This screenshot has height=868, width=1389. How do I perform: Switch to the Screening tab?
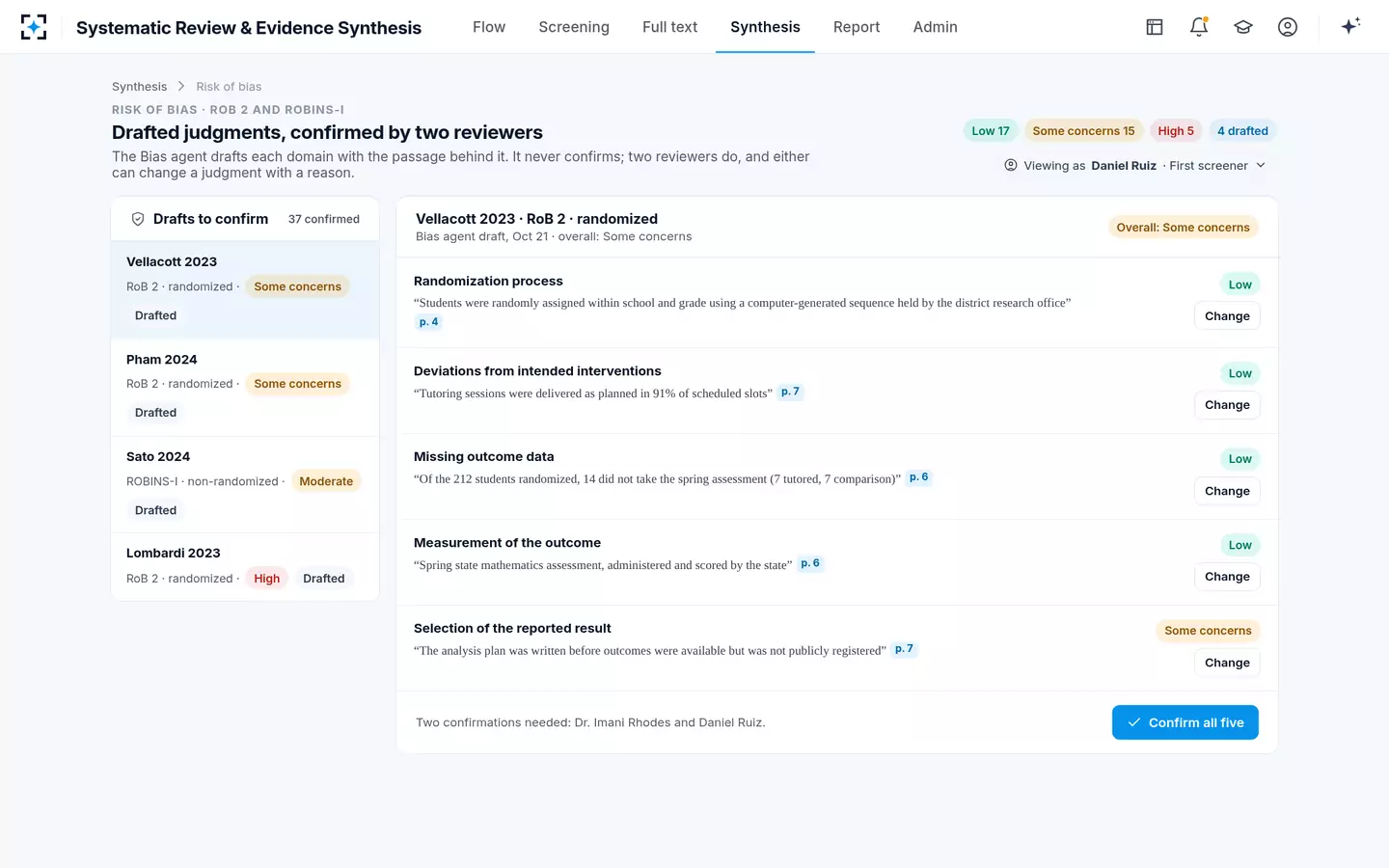coord(574,27)
